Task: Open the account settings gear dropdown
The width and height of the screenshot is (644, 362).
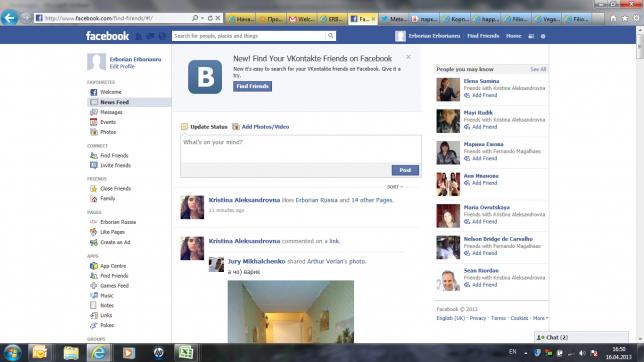Action: pyautogui.click(x=543, y=36)
